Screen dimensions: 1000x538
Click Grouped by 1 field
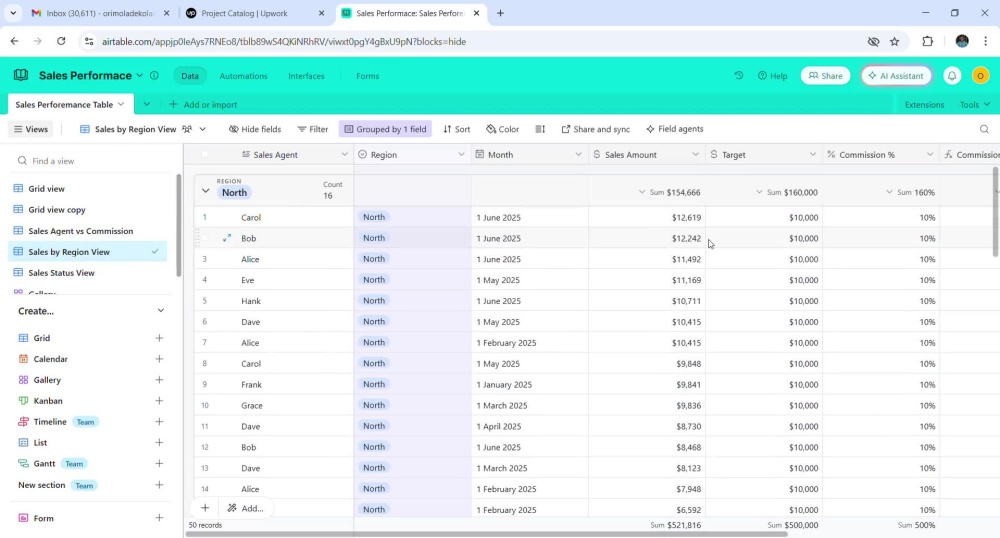click(385, 129)
